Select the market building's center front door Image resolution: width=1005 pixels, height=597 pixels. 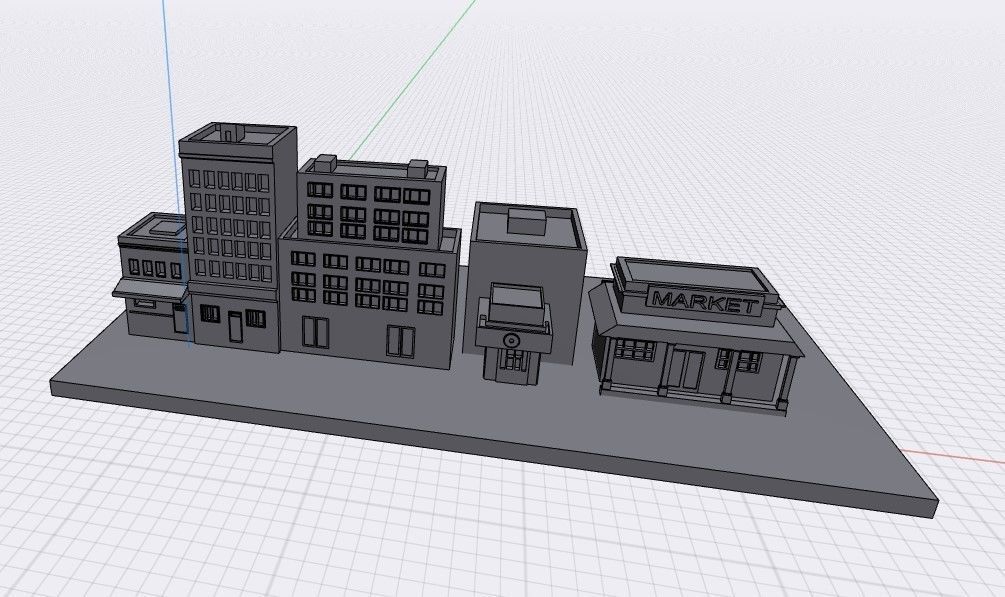686,368
